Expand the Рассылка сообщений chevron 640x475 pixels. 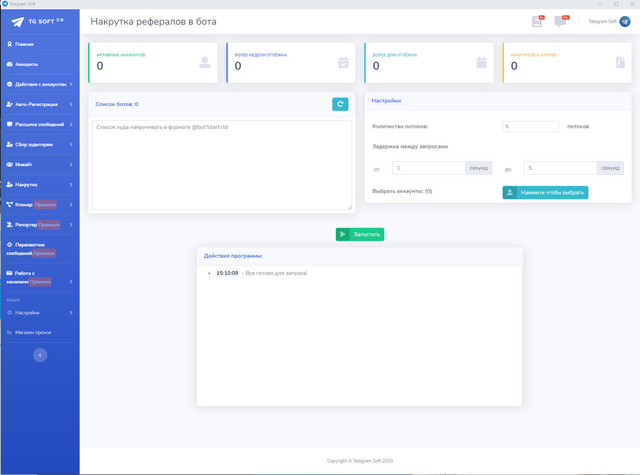pyautogui.click(x=71, y=124)
